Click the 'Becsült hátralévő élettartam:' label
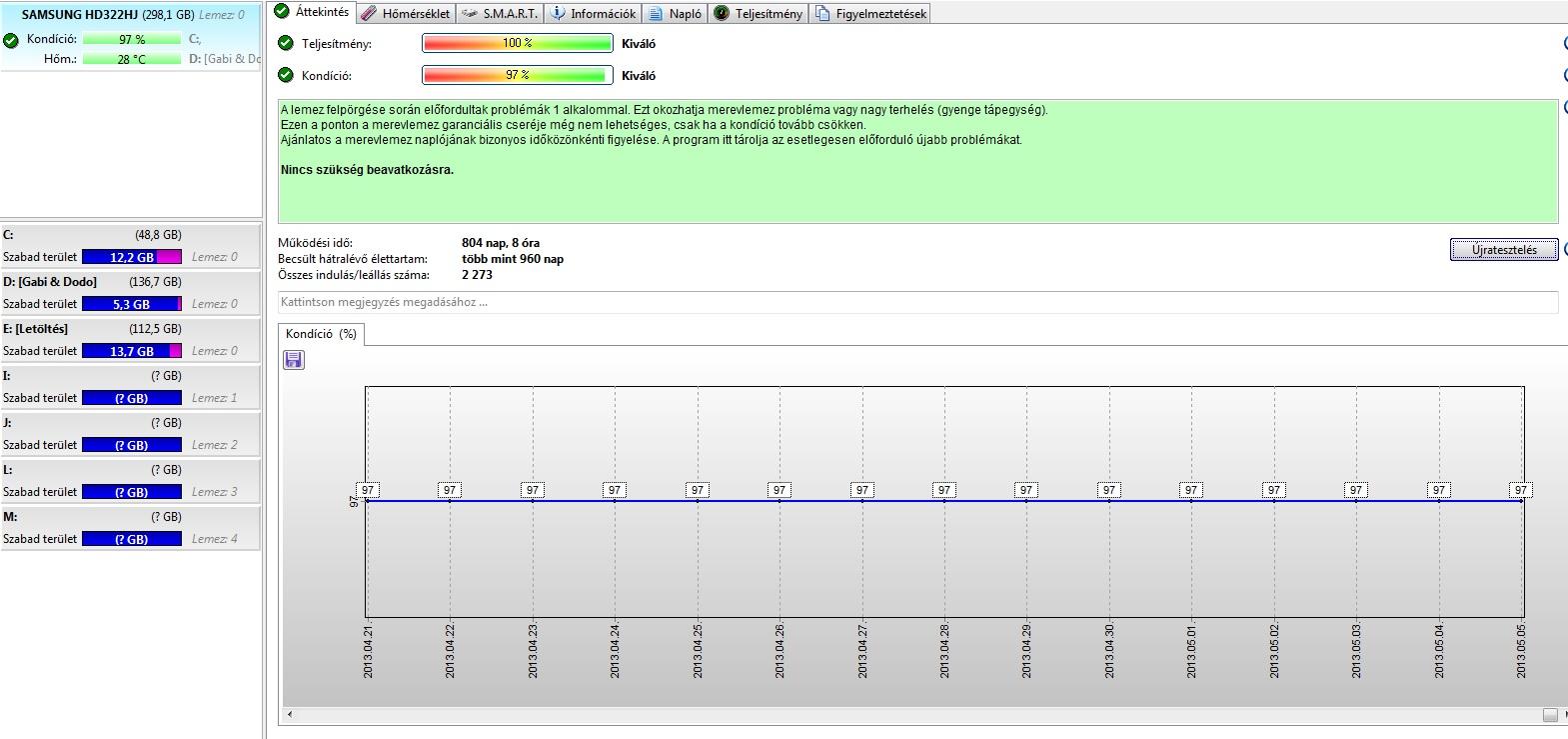 tap(353, 259)
